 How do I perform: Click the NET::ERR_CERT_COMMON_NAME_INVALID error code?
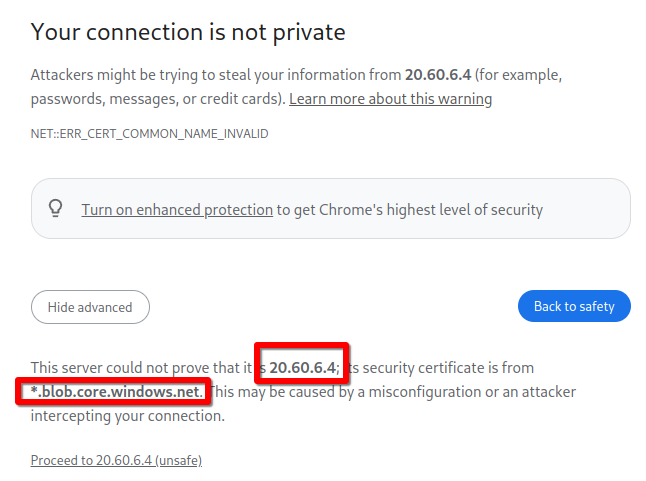pyautogui.click(x=150, y=134)
